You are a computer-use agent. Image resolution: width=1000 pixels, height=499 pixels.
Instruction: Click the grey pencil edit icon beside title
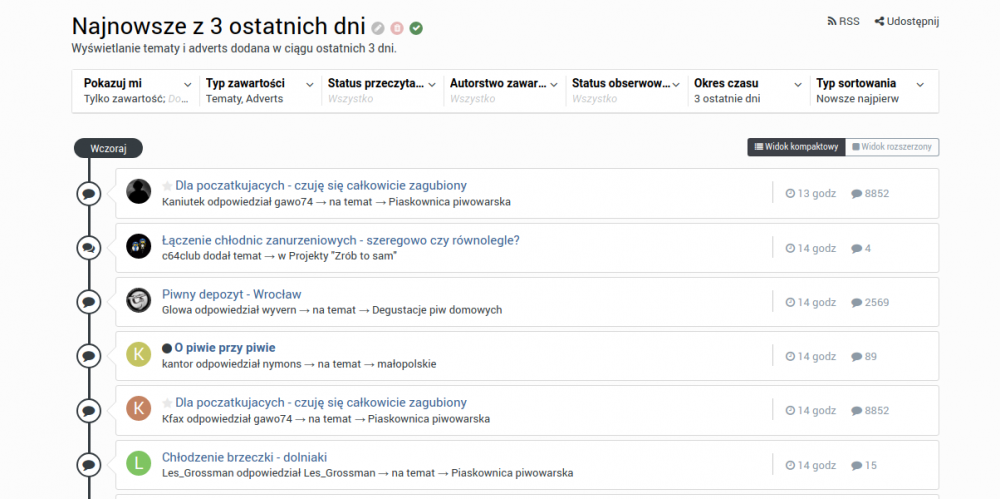378,28
